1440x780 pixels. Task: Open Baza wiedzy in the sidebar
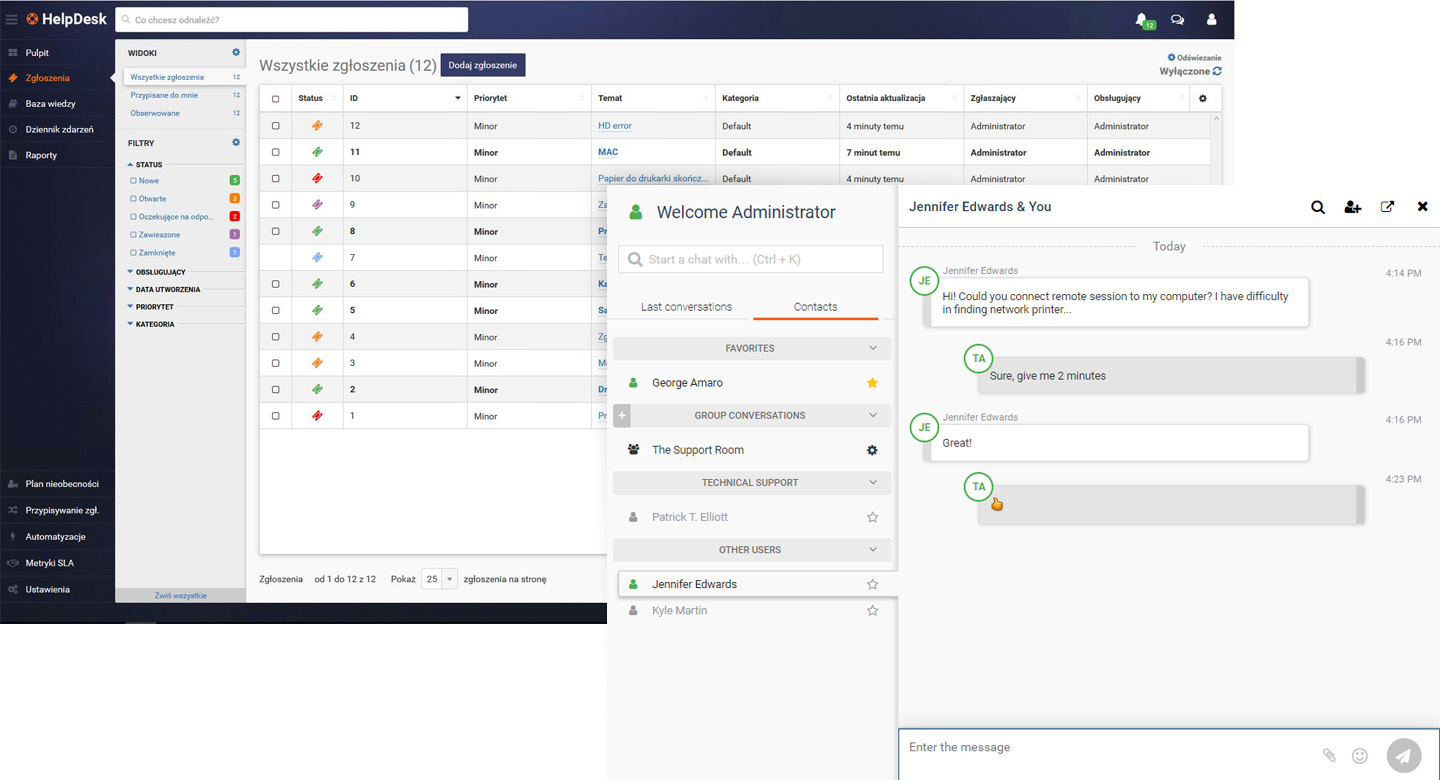point(50,104)
